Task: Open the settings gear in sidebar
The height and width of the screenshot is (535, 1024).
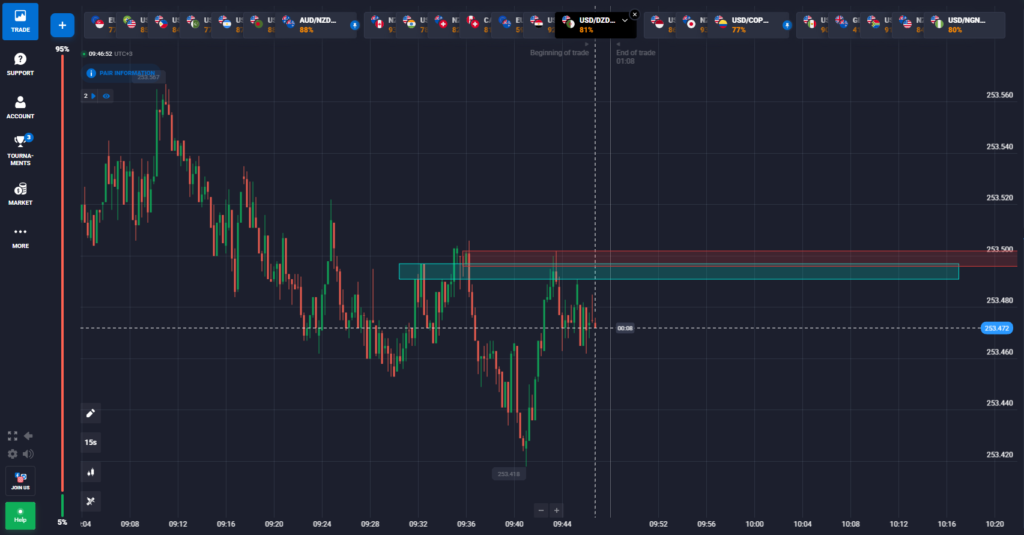Action: pyautogui.click(x=12, y=453)
